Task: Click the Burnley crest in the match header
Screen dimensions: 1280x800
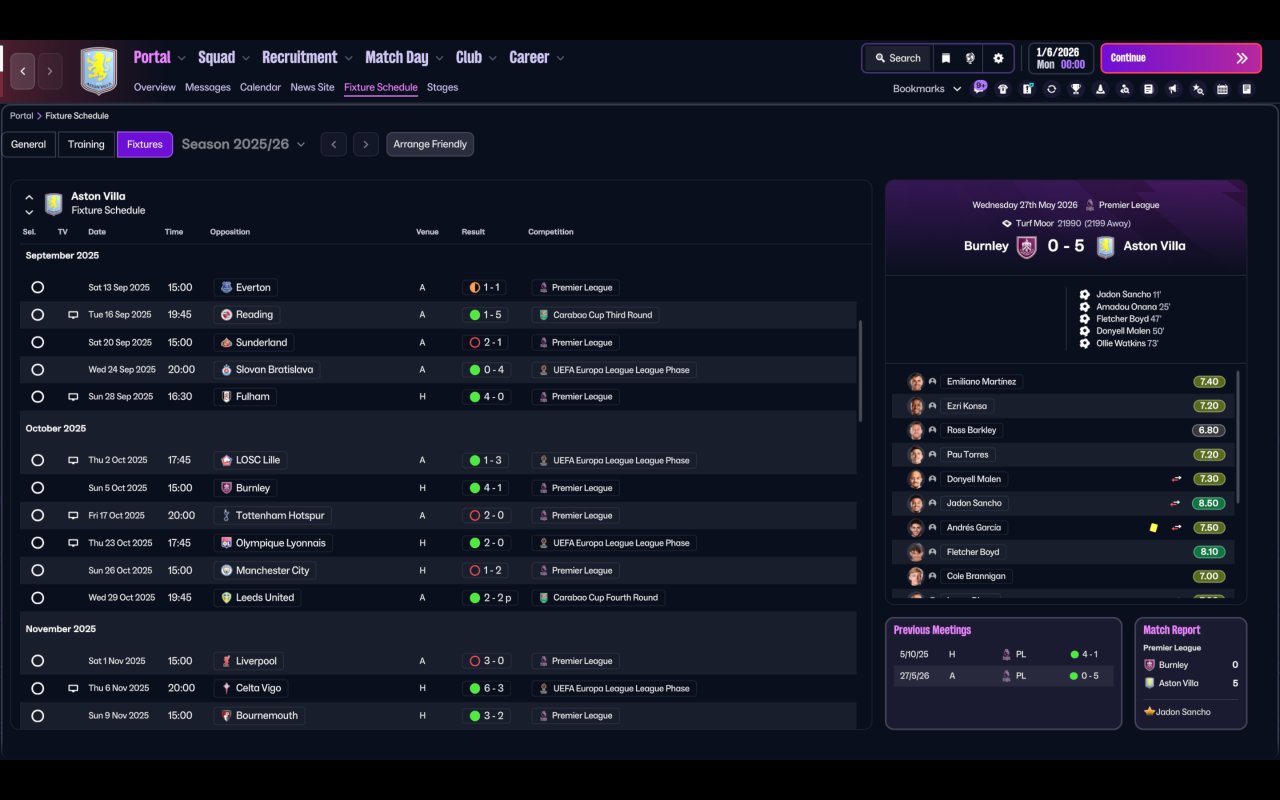Action: click(1027, 247)
